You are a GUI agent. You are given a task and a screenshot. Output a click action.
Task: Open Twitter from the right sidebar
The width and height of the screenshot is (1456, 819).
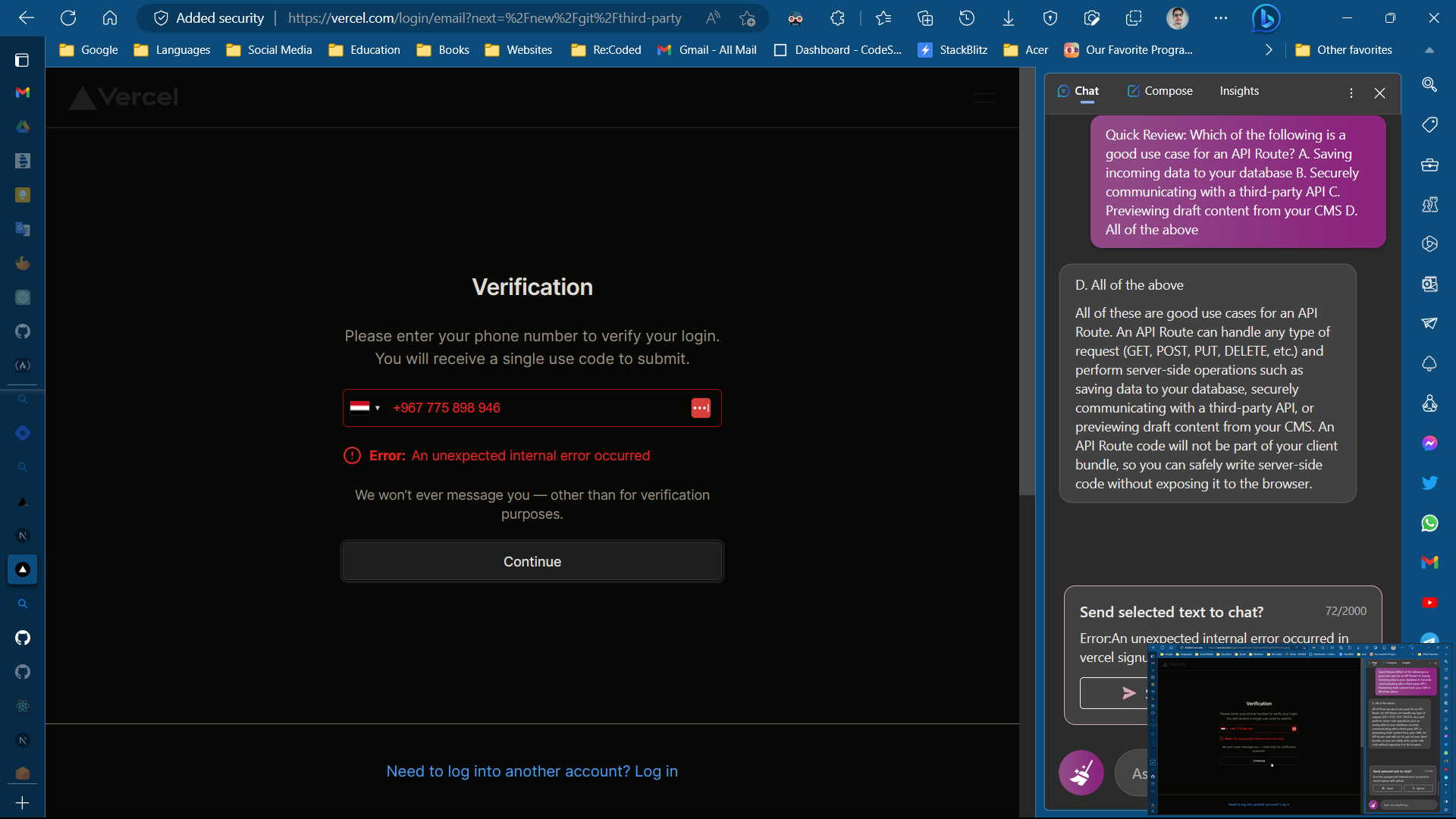tap(1430, 482)
